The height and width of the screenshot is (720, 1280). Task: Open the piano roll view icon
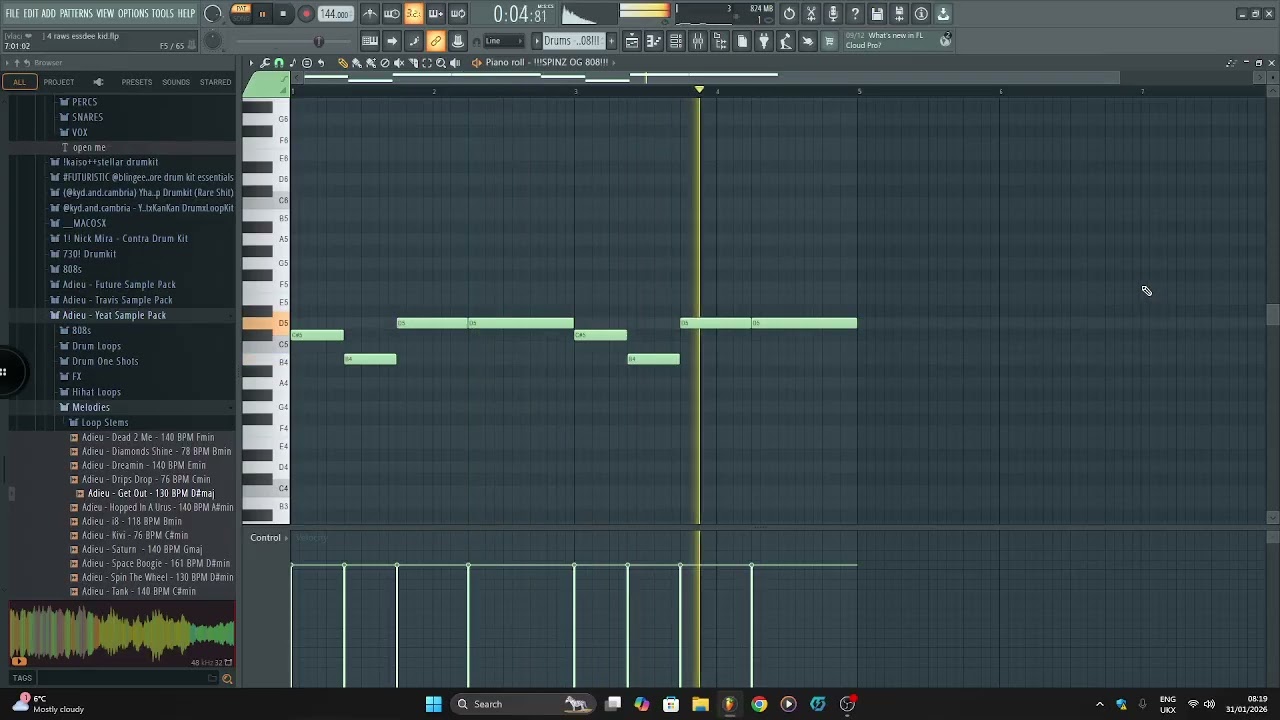tap(654, 41)
